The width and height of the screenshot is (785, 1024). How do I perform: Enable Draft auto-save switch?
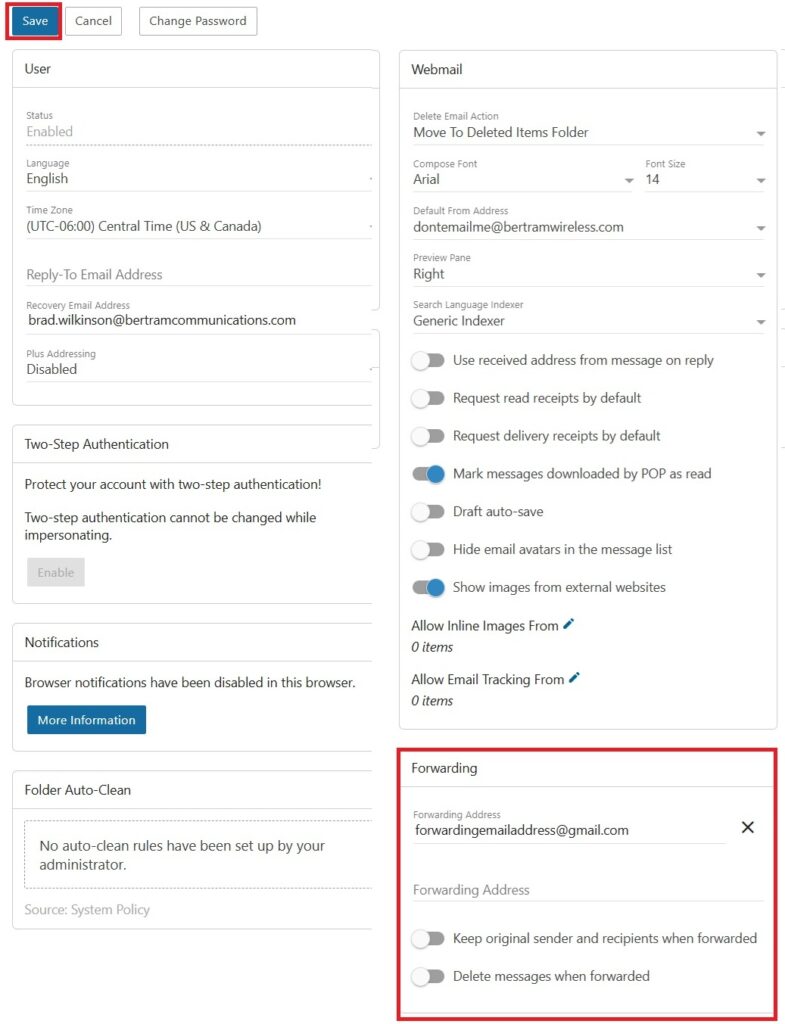(428, 512)
